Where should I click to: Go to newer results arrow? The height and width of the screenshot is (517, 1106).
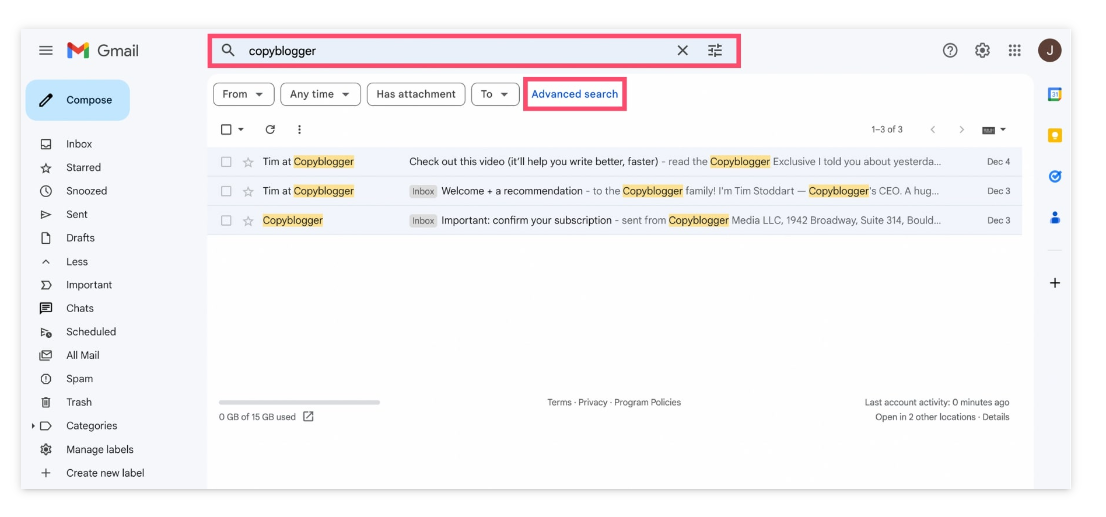(932, 130)
